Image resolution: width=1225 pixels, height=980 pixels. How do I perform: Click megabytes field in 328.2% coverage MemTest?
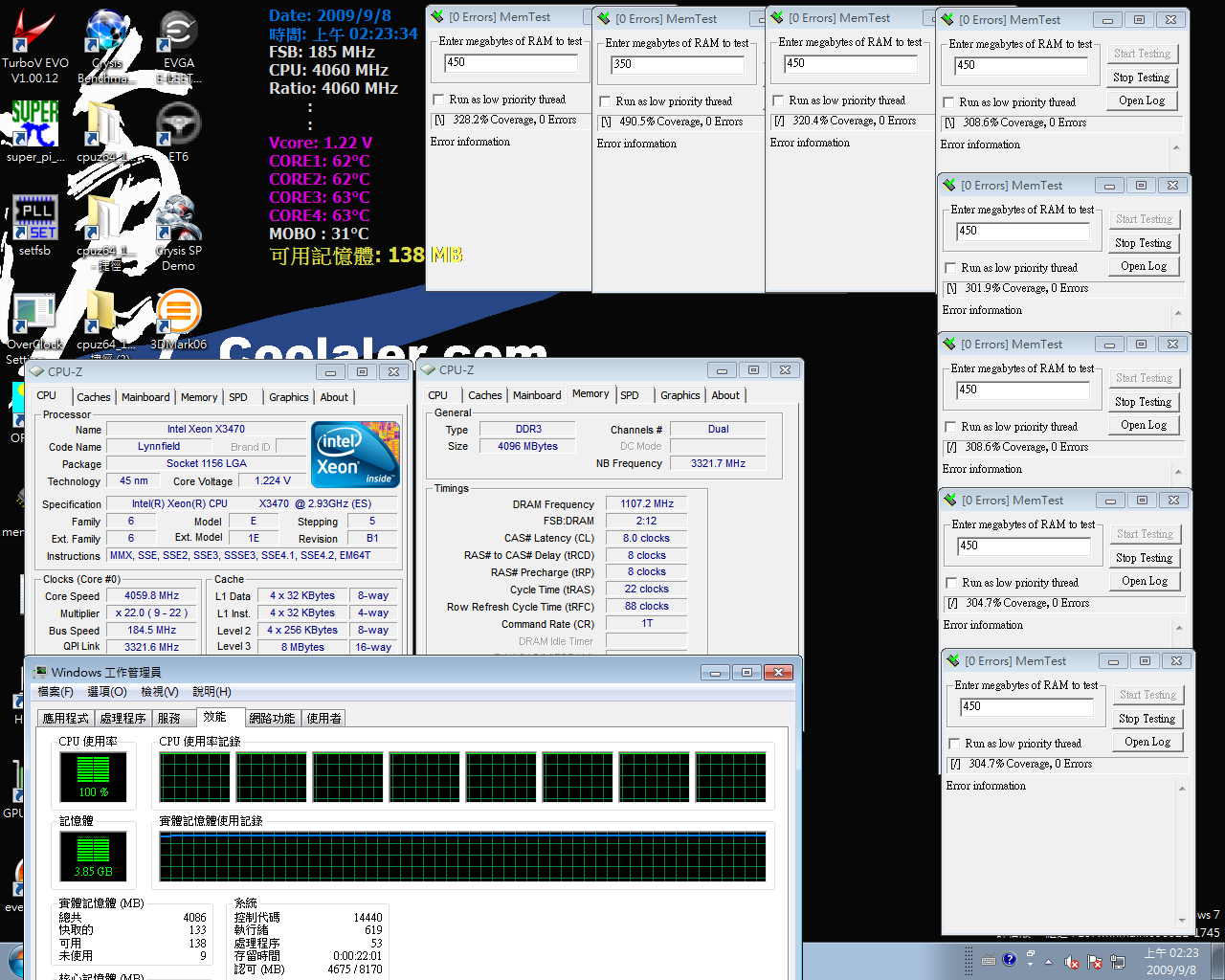(511, 62)
